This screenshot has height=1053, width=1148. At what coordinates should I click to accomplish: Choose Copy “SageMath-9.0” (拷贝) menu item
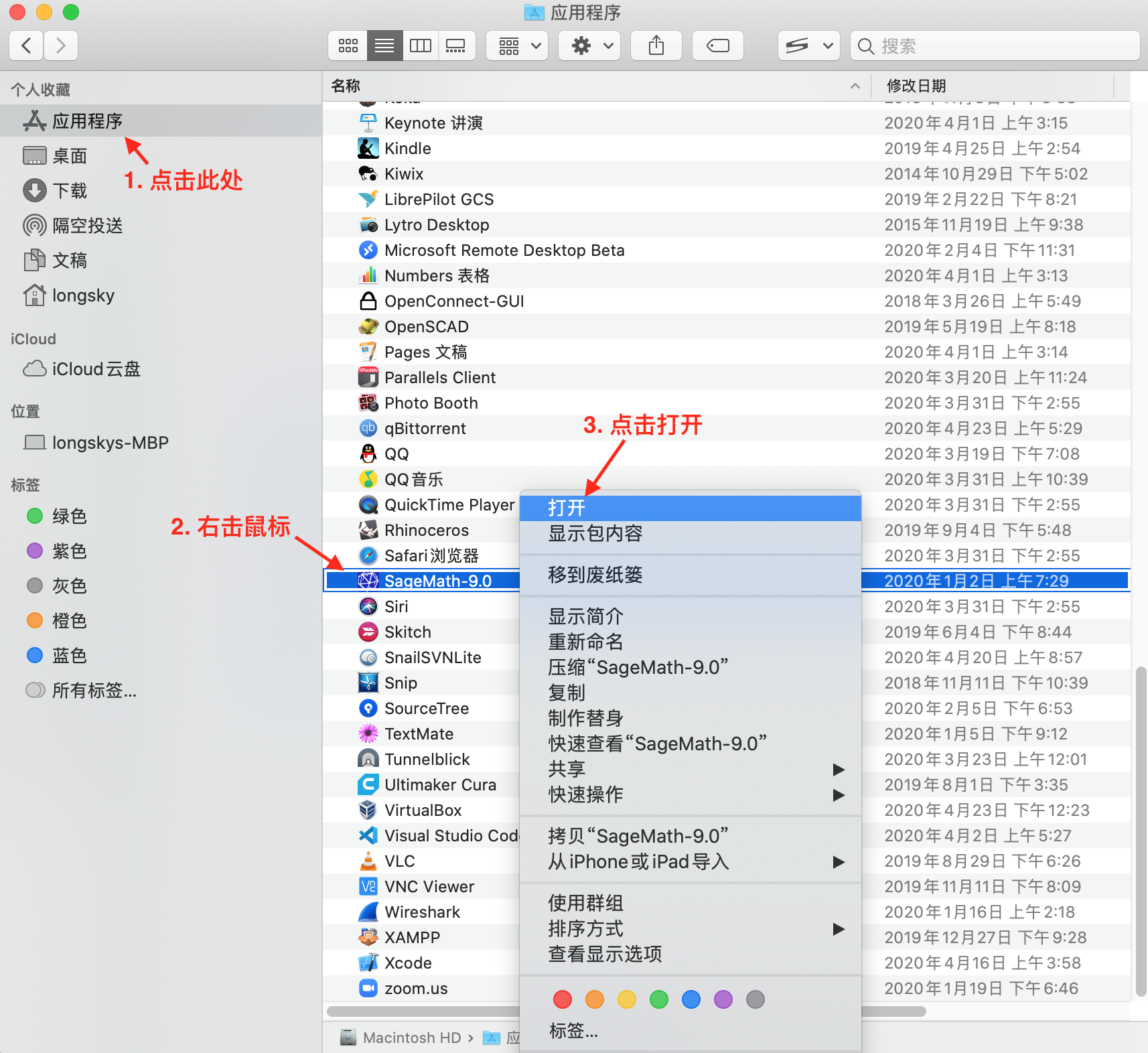691,836
